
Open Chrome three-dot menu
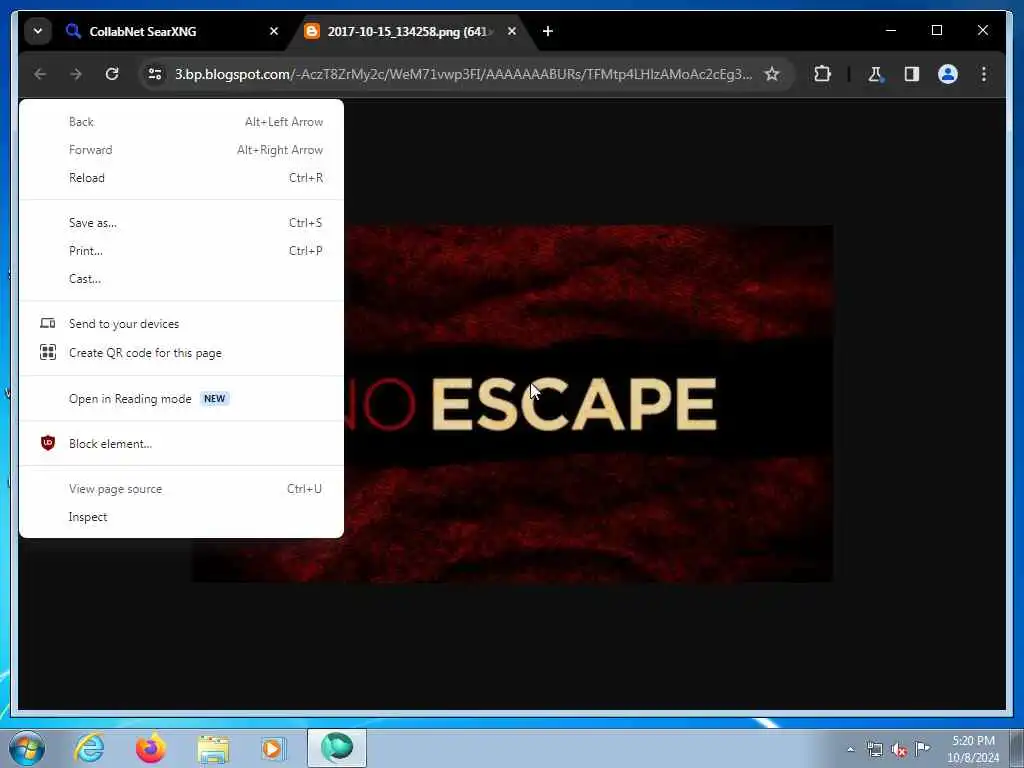click(x=984, y=74)
